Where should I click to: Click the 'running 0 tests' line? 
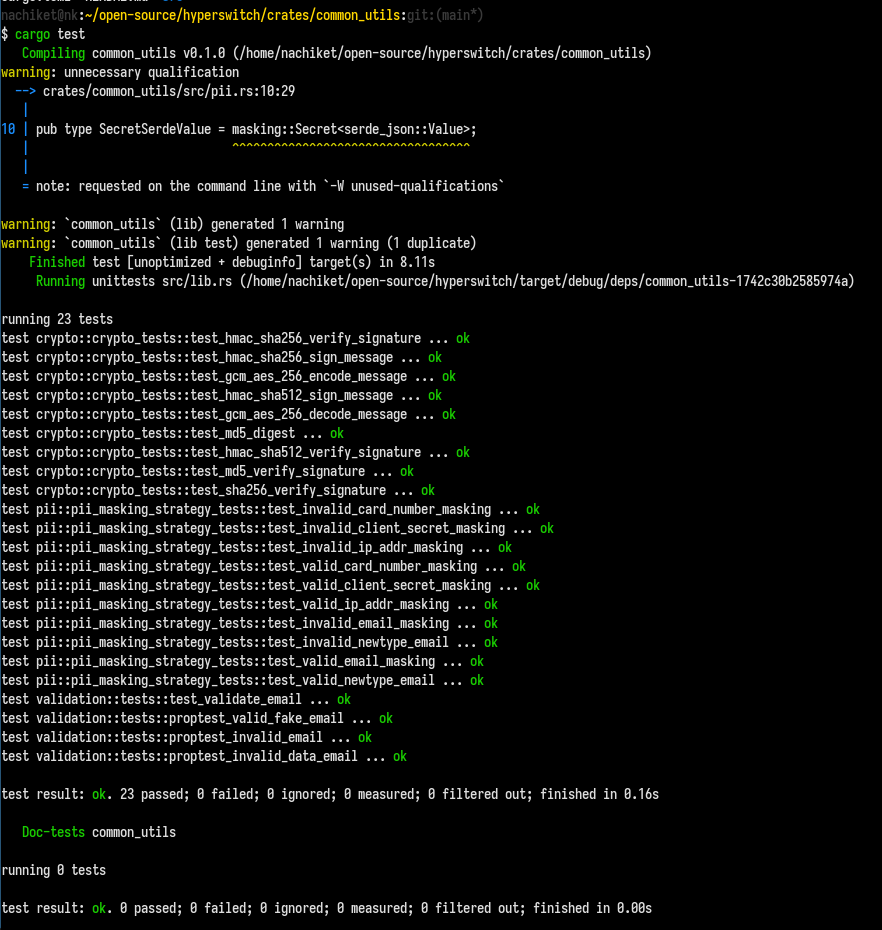pyautogui.click(x=53, y=870)
